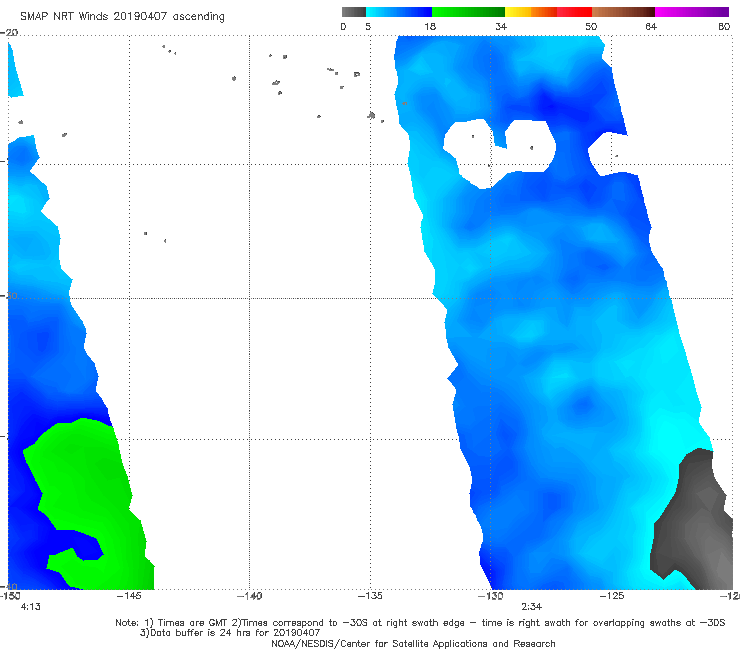Viewport: 740px width, 650px height.
Task: Click the color bar label '5'
Action: [x=368, y=26]
